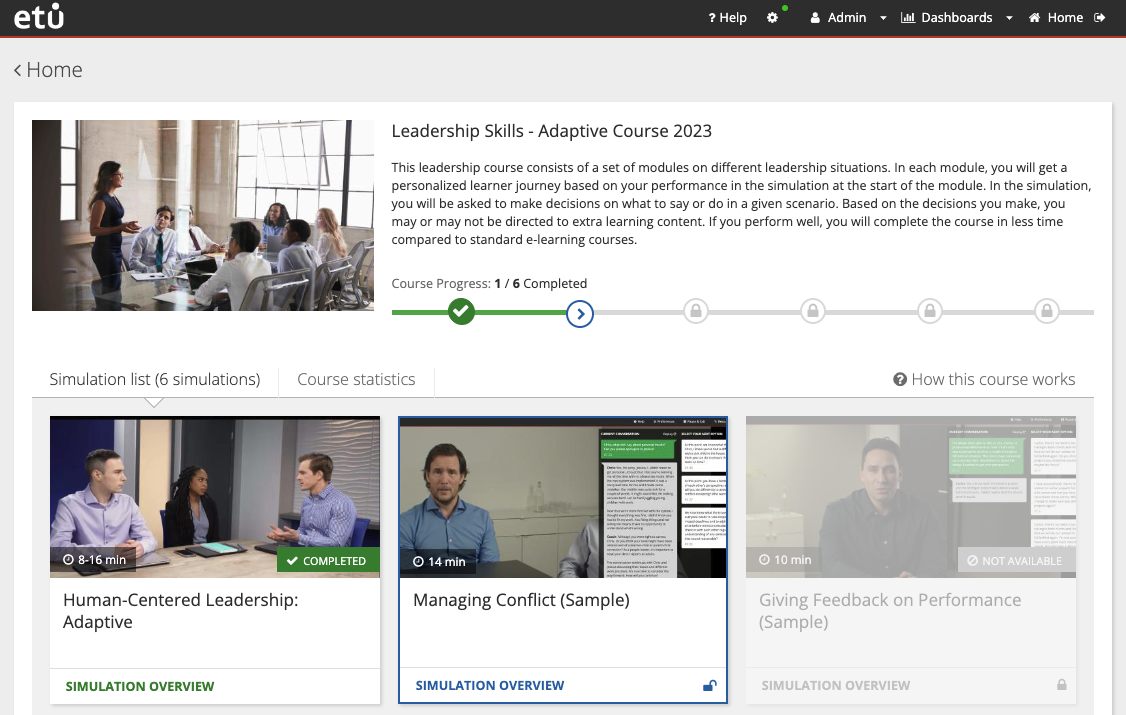Open Simulation Overview for Human-Centered Leadership
1126x715 pixels.
pyautogui.click(x=139, y=687)
